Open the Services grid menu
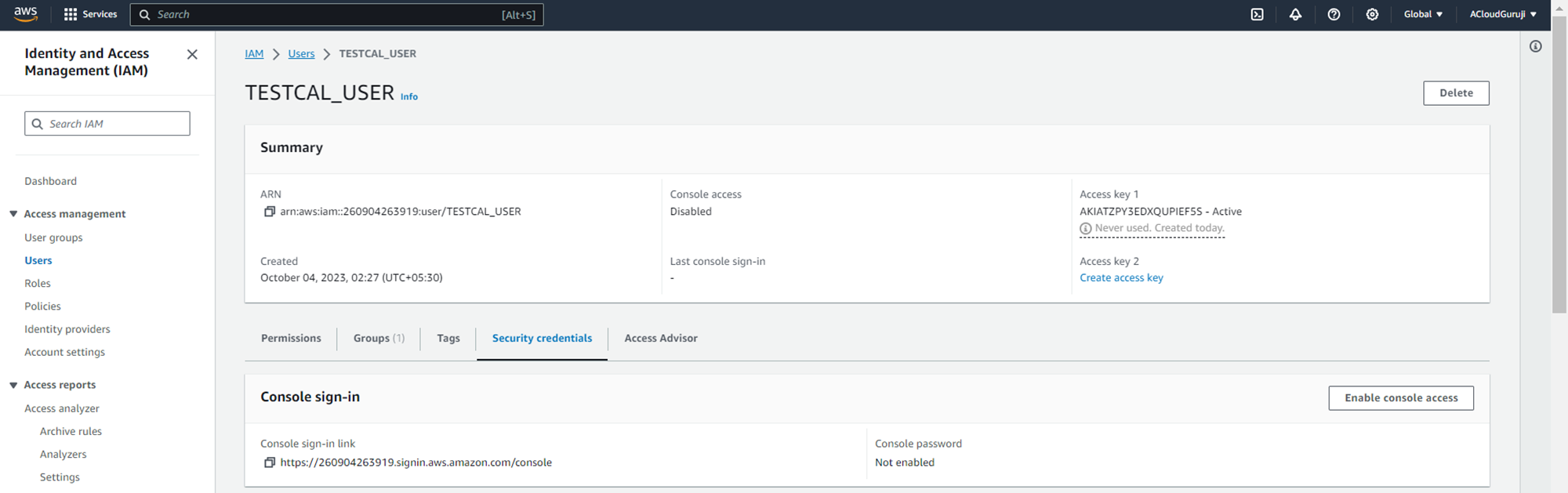Viewport: 1568px width, 493px height. pyautogui.click(x=90, y=14)
